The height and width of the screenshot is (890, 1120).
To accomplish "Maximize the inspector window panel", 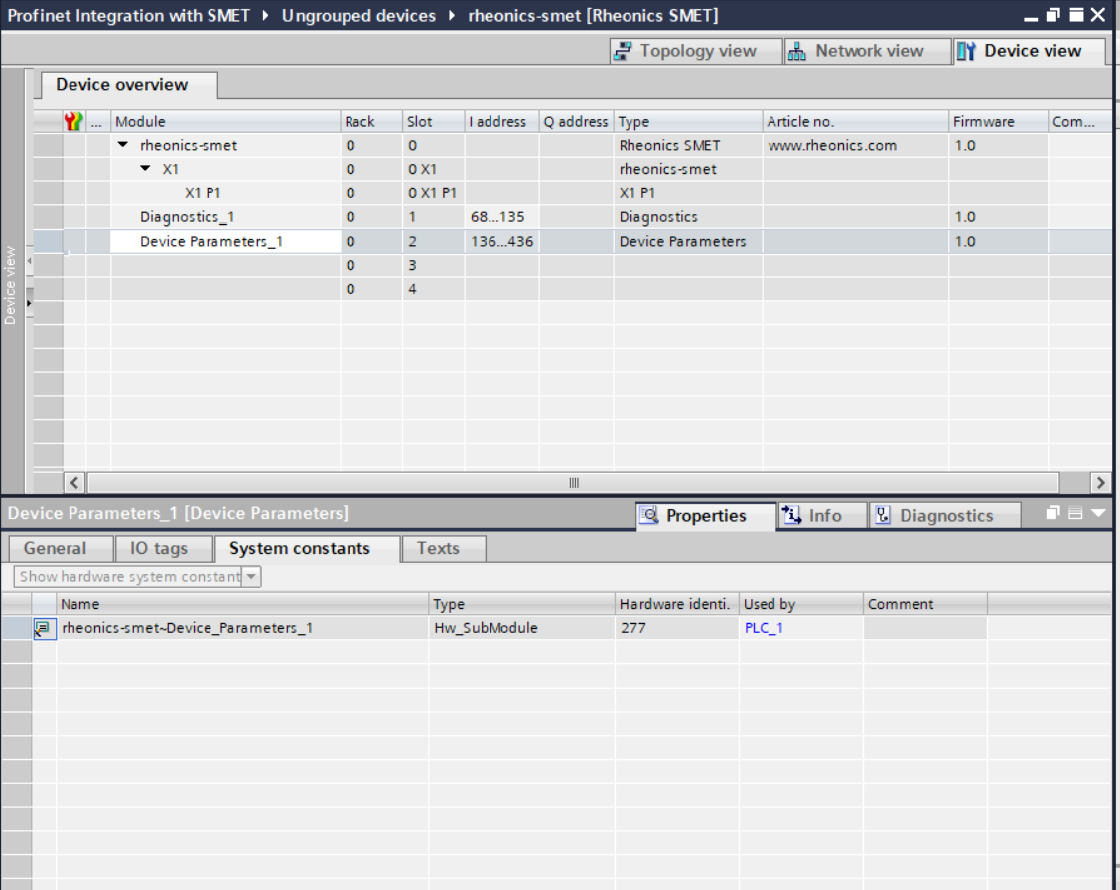I will pyautogui.click(x=1075, y=513).
